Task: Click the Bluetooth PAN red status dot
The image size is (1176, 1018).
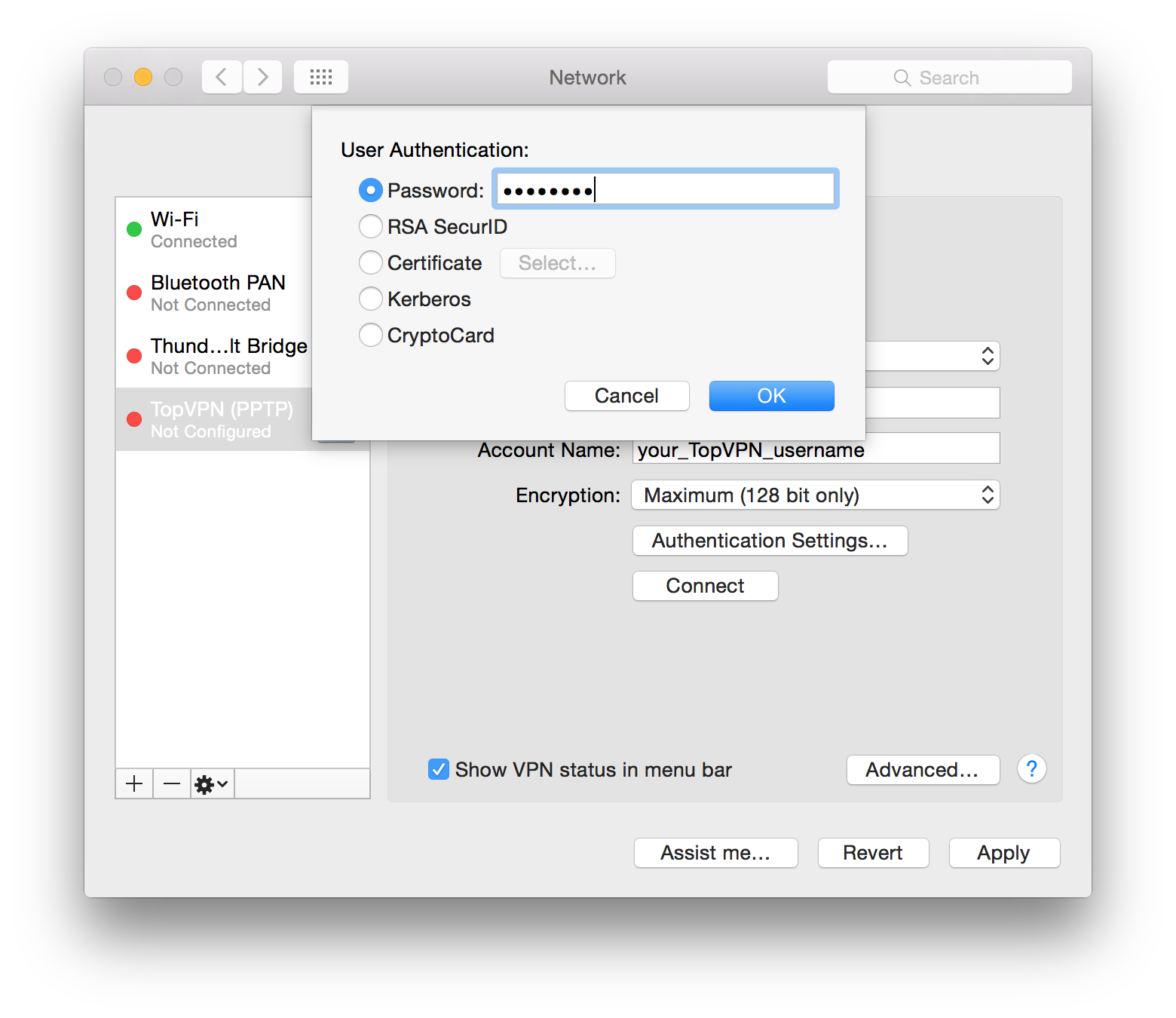Action: tap(134, 293)
